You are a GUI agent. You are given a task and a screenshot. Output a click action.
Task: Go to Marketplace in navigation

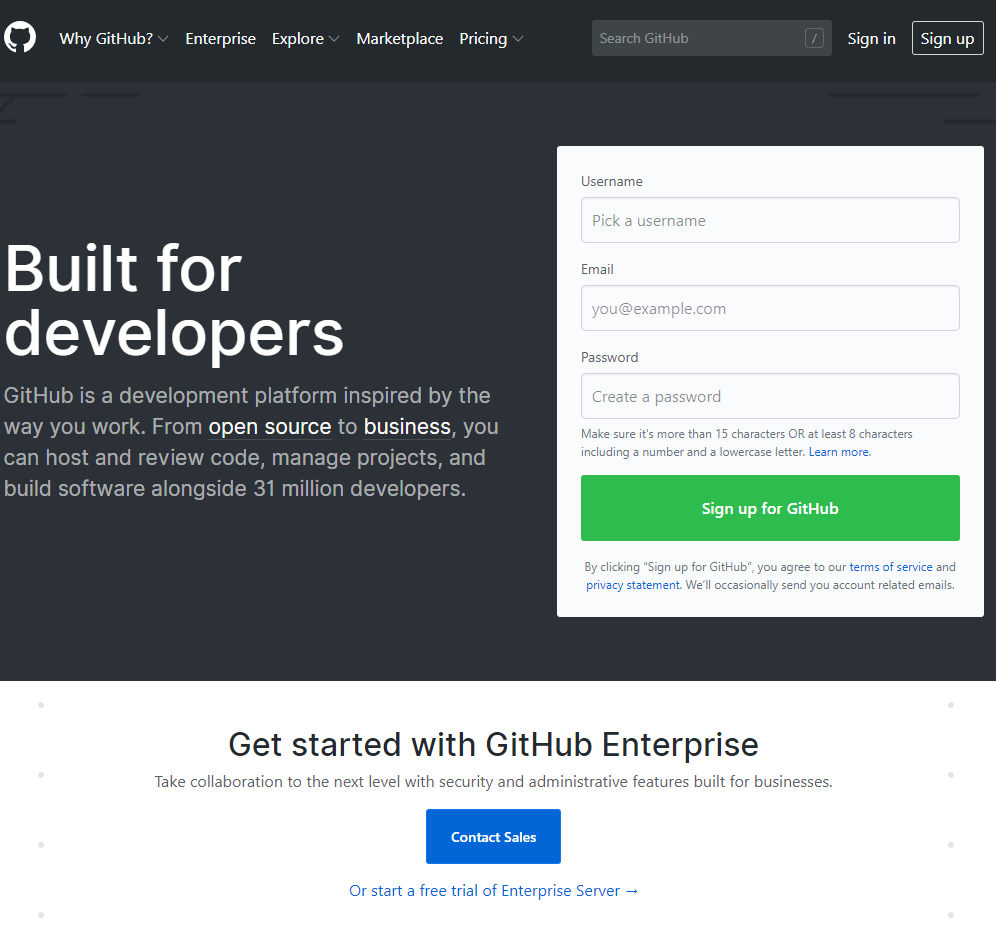pyautogui.click(x=400, y=39)
